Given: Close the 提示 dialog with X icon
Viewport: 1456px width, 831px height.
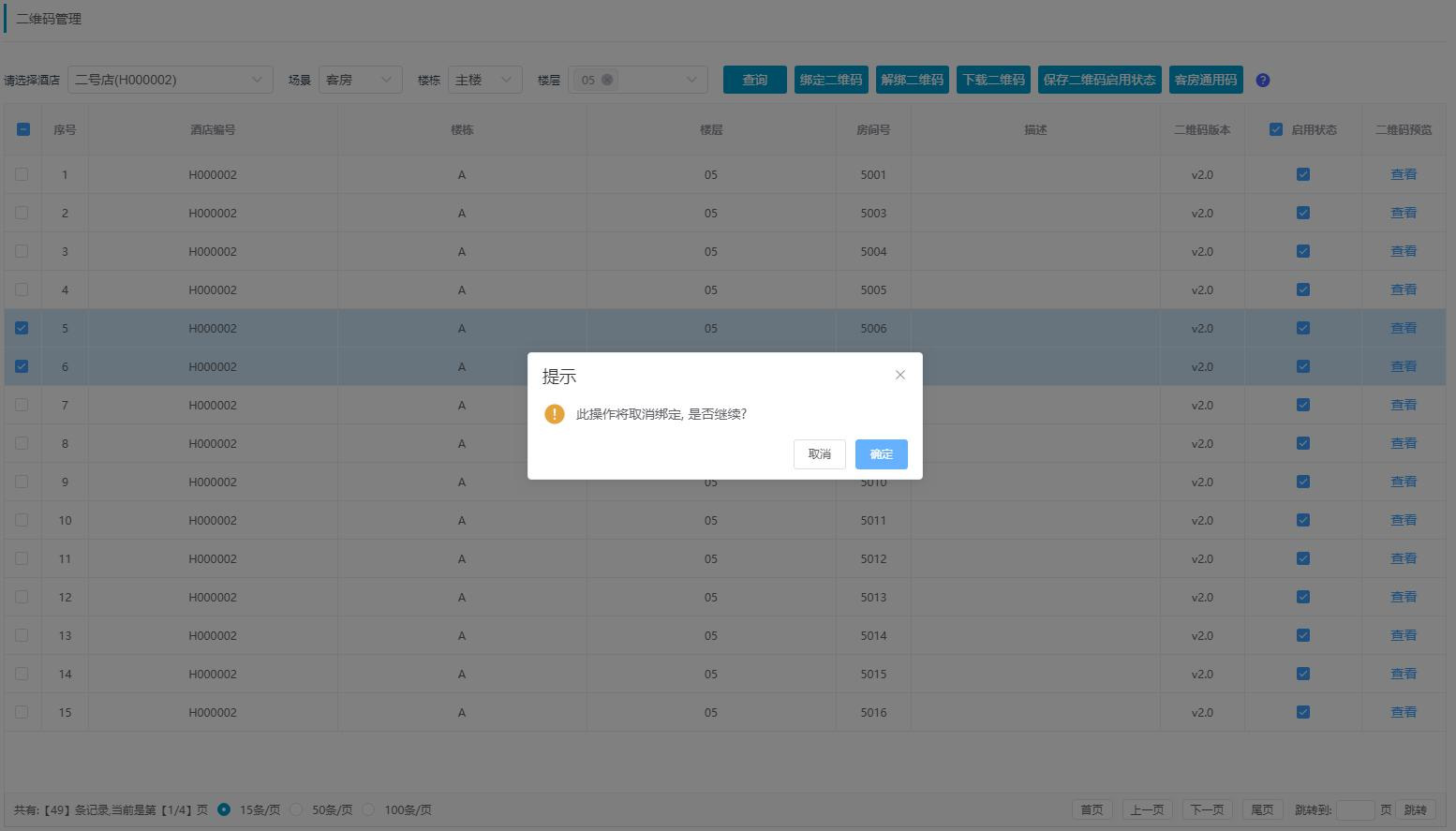Looking at the screenshot, I should (x=899, y=375).
